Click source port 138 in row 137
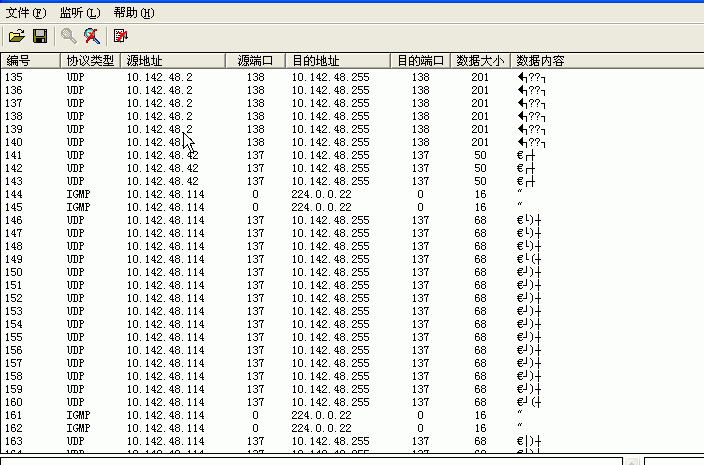Screen dimensions: 704x465 [x=255, y=103]
